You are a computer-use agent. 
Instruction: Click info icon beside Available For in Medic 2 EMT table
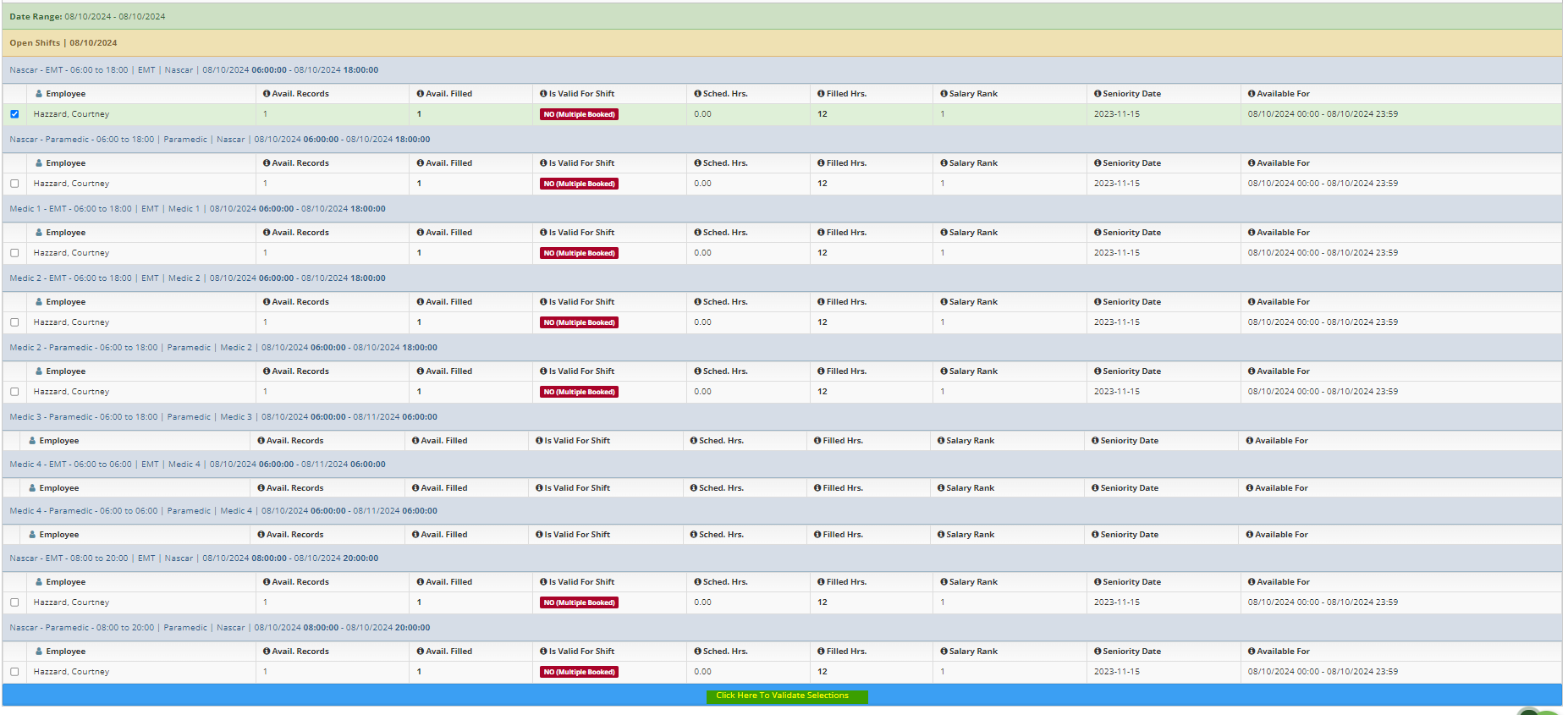[1252, 302]
